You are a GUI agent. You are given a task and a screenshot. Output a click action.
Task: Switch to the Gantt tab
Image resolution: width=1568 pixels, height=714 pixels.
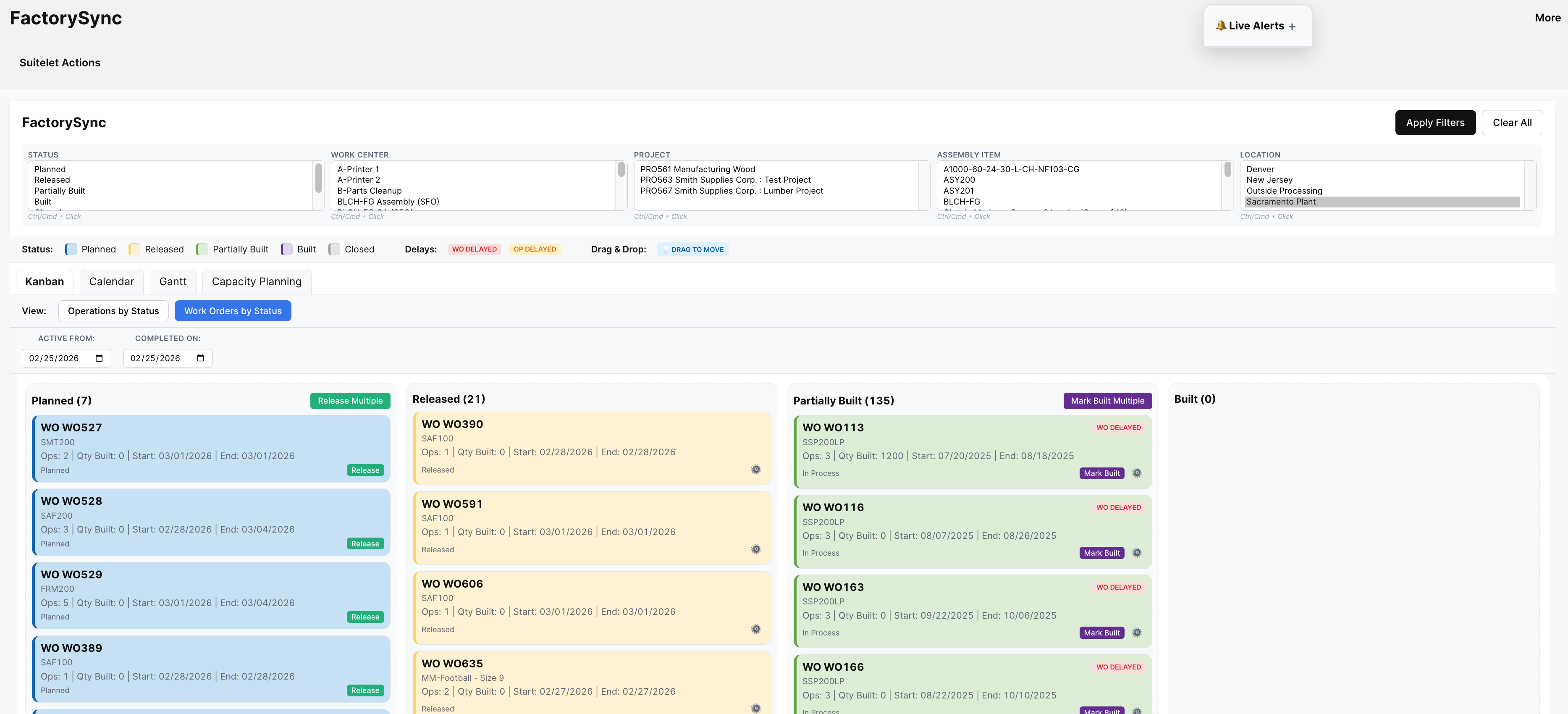point(172,281)
